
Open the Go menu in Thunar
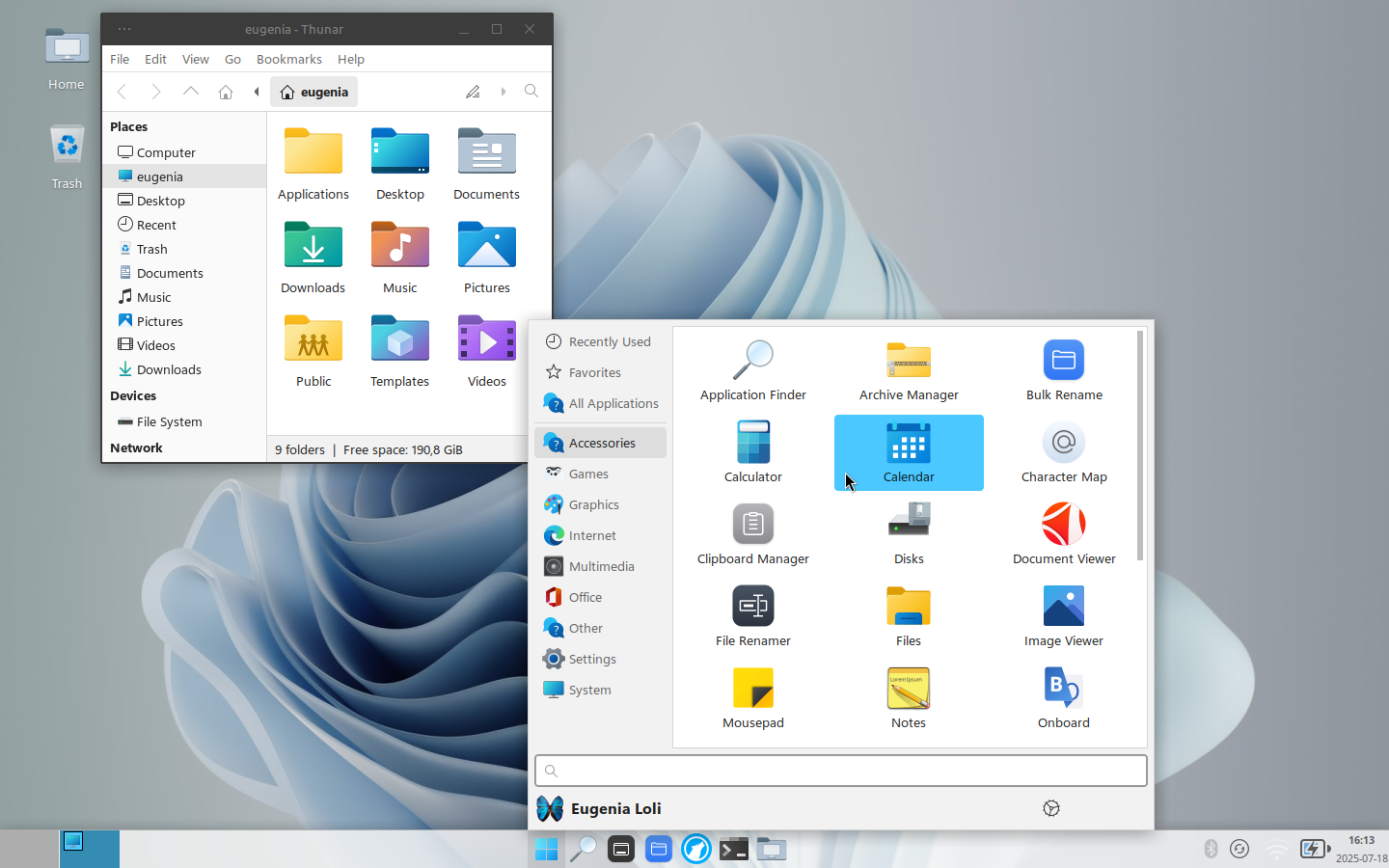pyautogui.click(x=232, y=59)
